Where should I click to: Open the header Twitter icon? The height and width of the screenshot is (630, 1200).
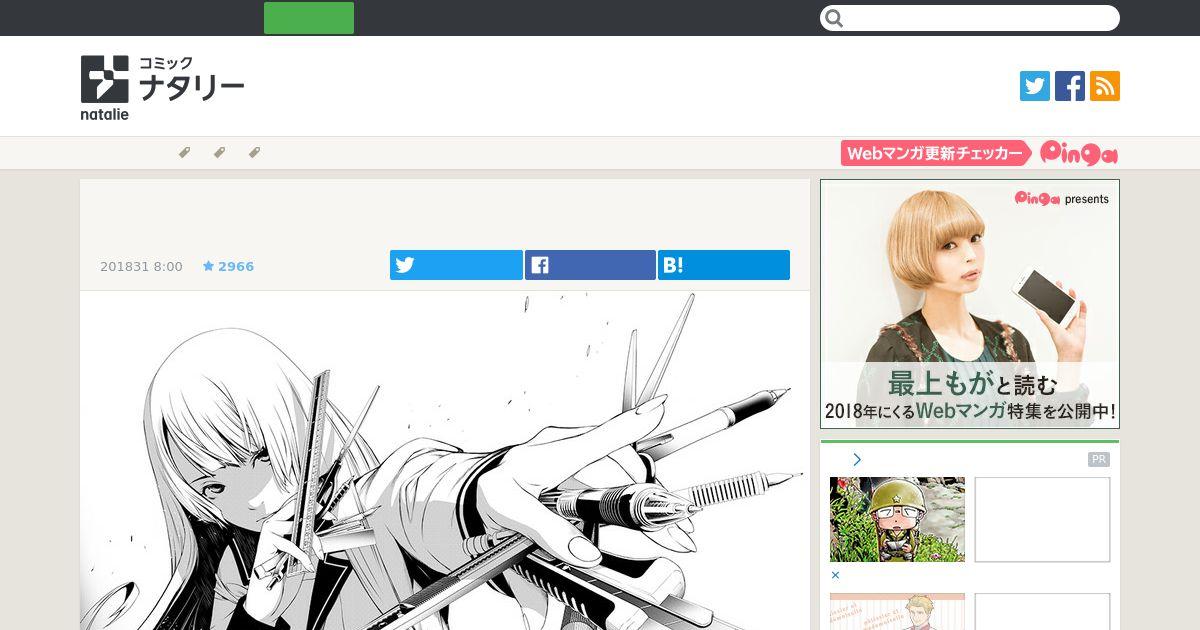coord(1035,86)
